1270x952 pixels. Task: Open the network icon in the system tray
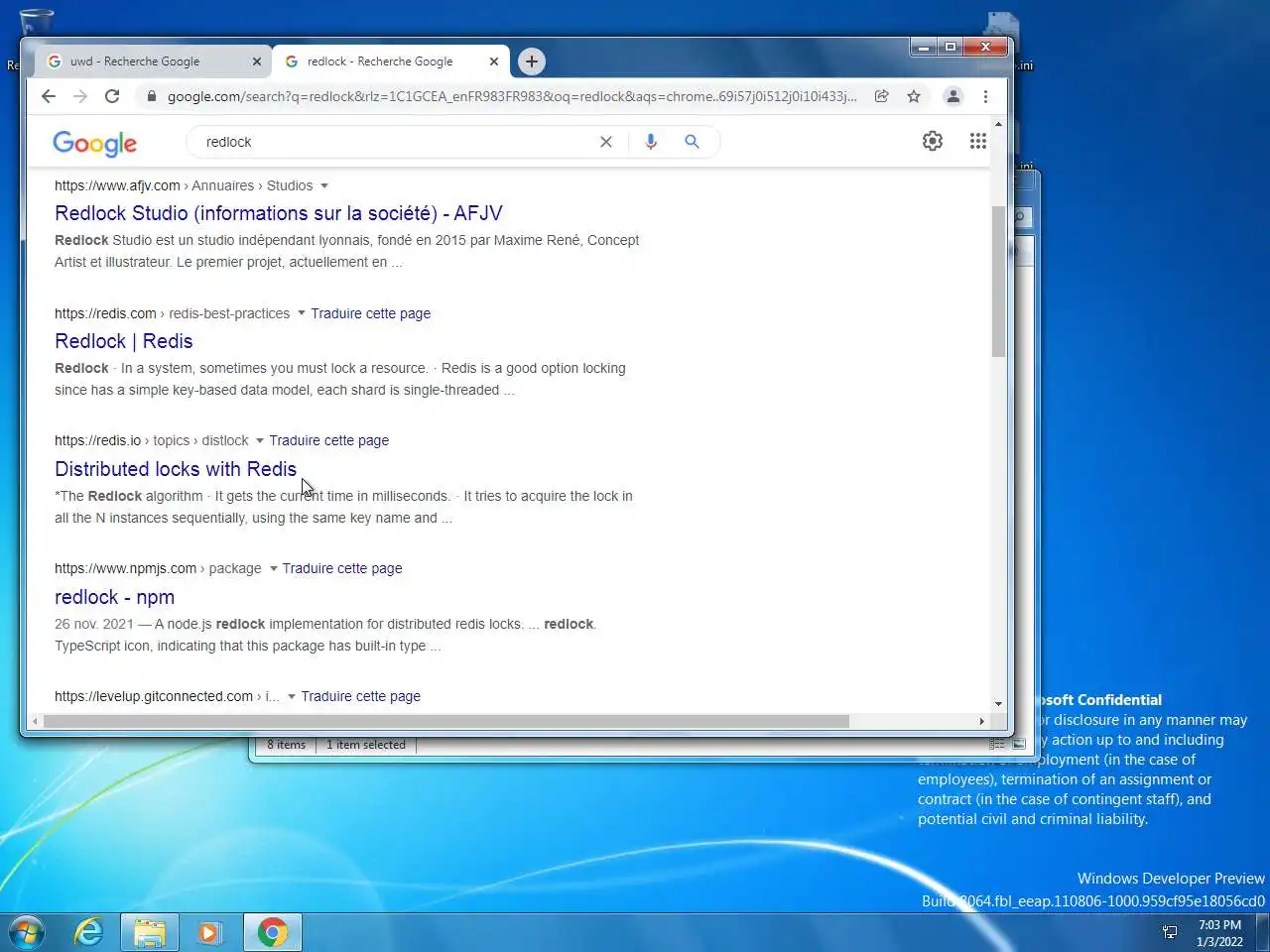click(x=1170, y=932)
